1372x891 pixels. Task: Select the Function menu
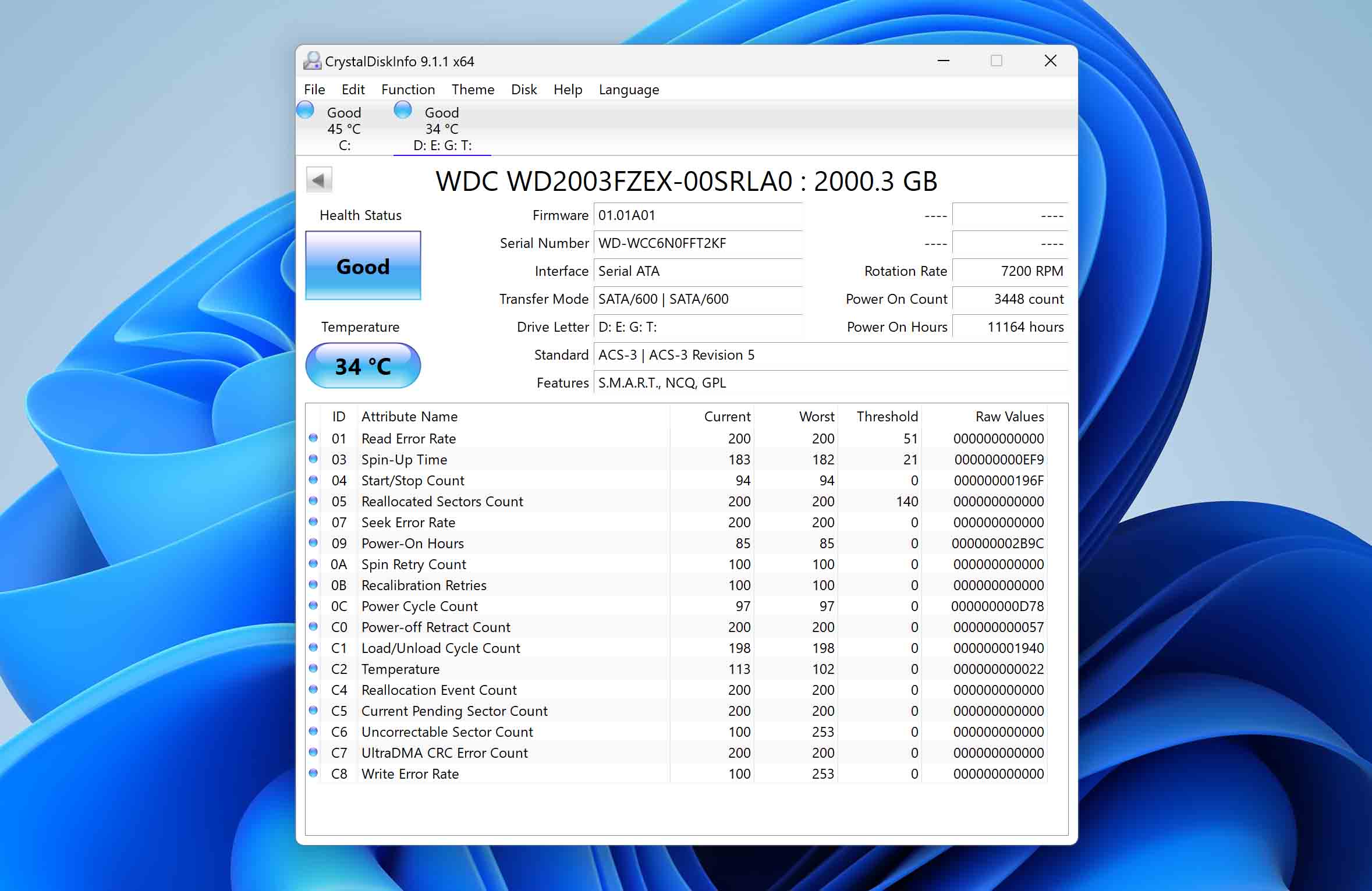(x=407, y=89)
